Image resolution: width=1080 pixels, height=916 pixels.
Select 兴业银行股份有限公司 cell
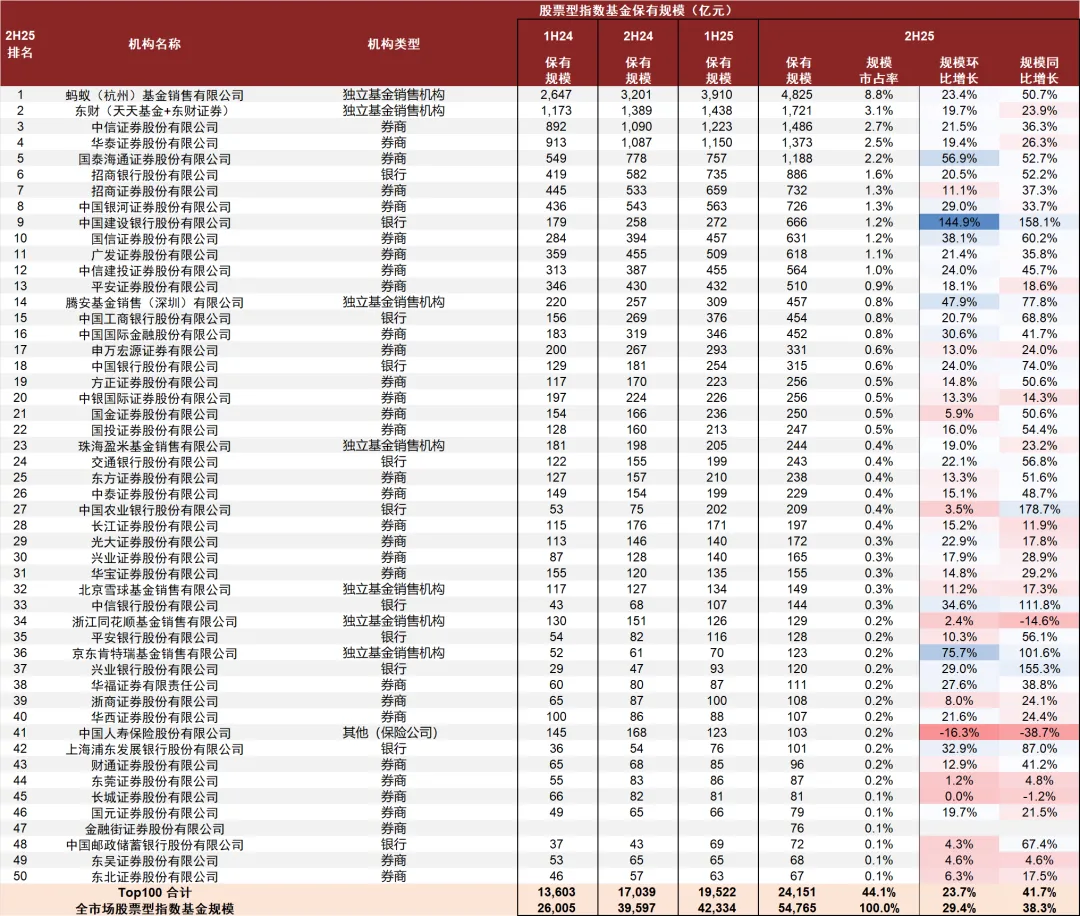point(154,669)
